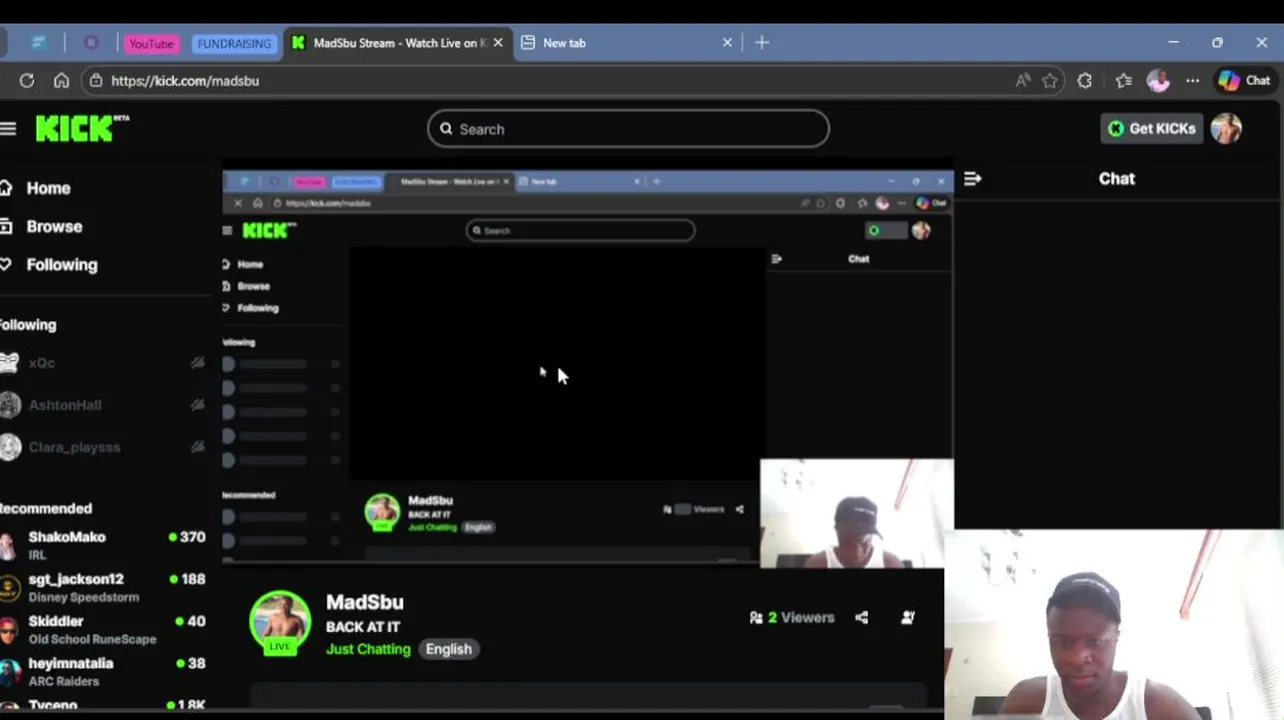Viewport: 1284px width, 720px height.
Task: Open Copilot Chat in browser toolbar
Action: pyautogui.click(x=1244, y=80)
